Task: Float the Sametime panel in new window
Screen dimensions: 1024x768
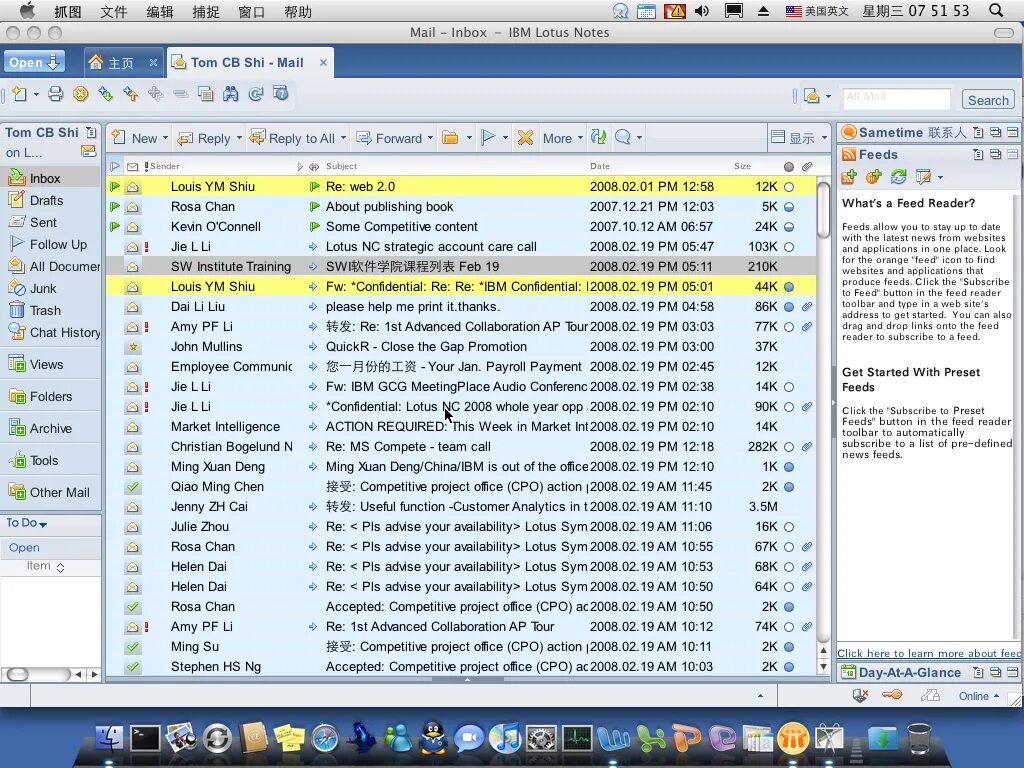Action: [995, 133]
